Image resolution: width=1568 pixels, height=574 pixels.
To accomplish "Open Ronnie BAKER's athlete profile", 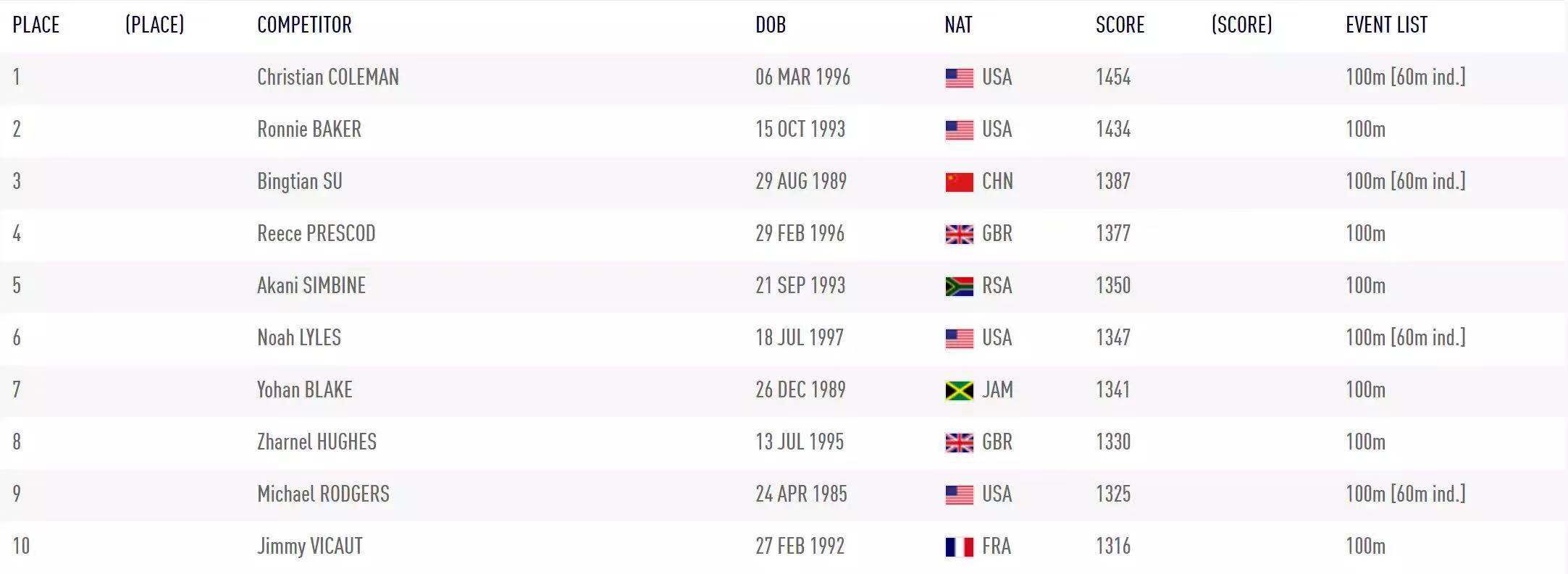I will pyautogui.click(x=309, y=129).
